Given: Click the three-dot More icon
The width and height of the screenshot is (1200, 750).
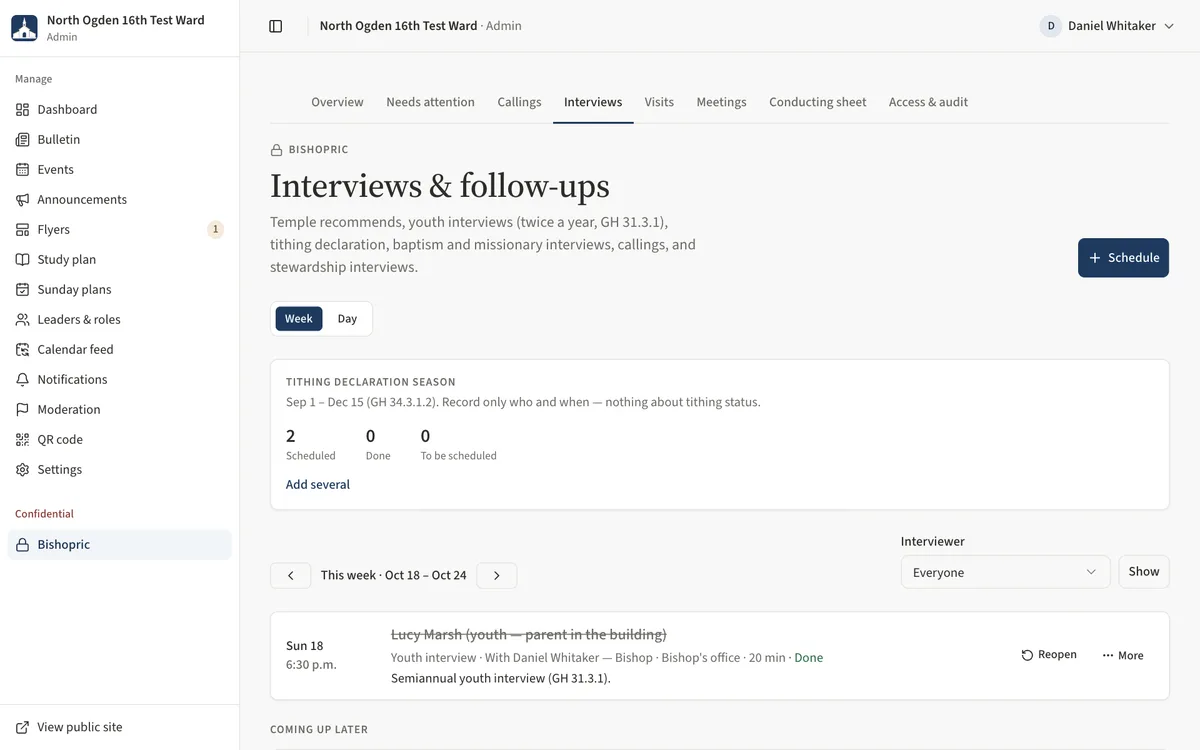Looking at the screenshot, I should [x=1108, y=655].
